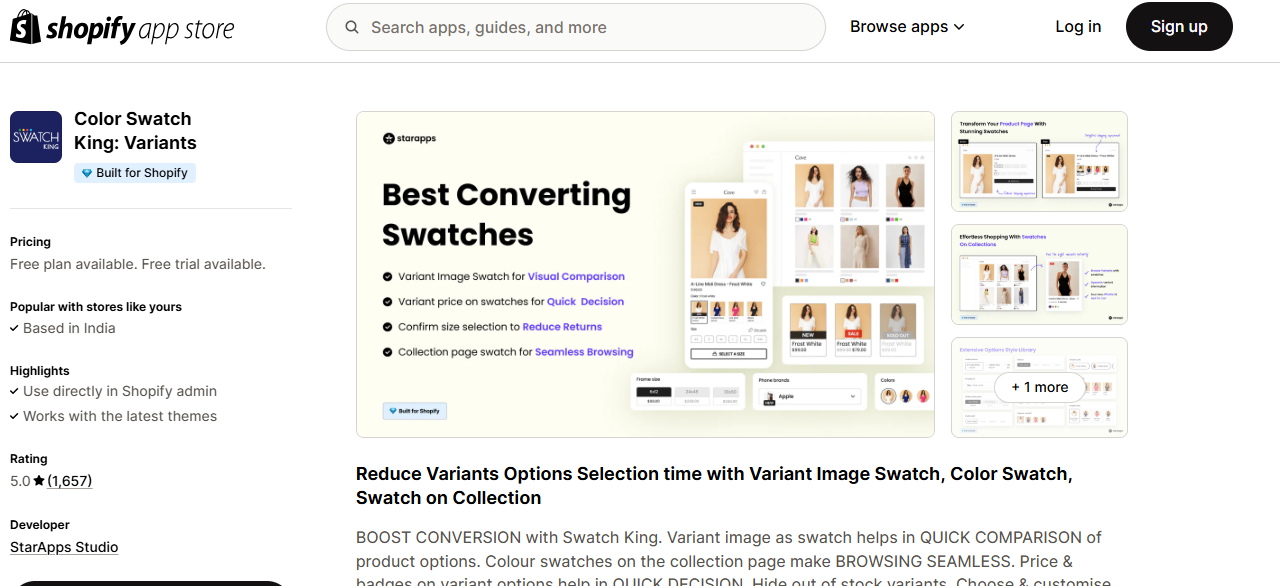Open the main Best Converting Swatches image
1280x586 pixels.
pyautogui.click(x=645, y=274)
